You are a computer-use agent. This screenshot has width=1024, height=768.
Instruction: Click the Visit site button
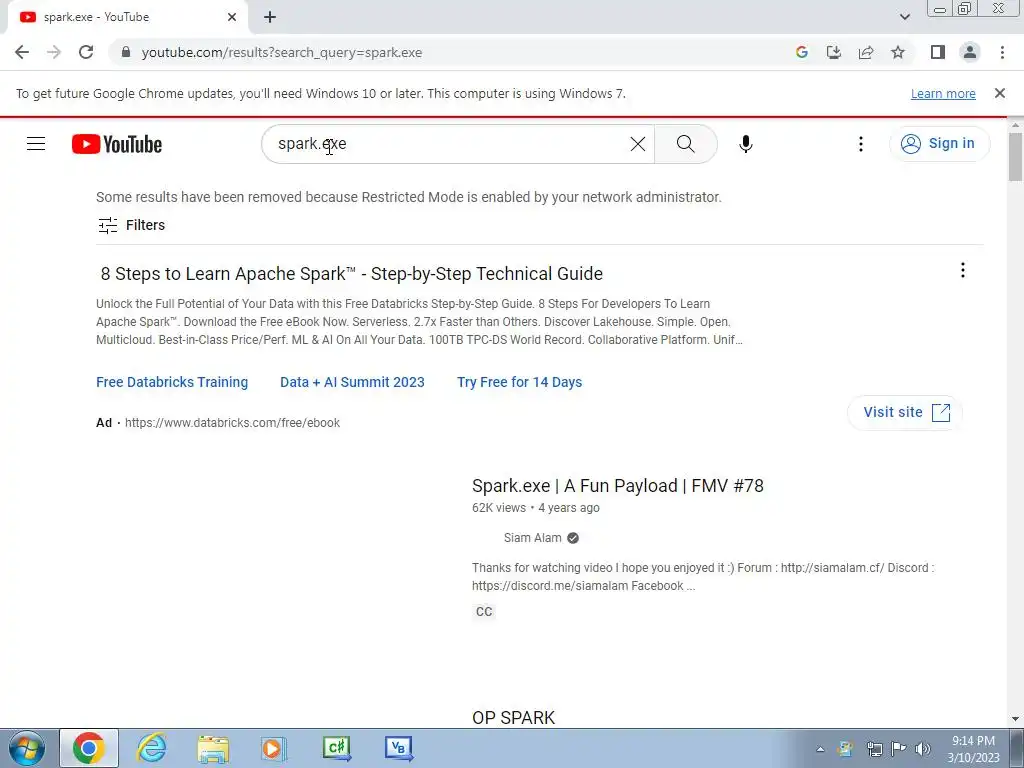click(x=905, y=412)
